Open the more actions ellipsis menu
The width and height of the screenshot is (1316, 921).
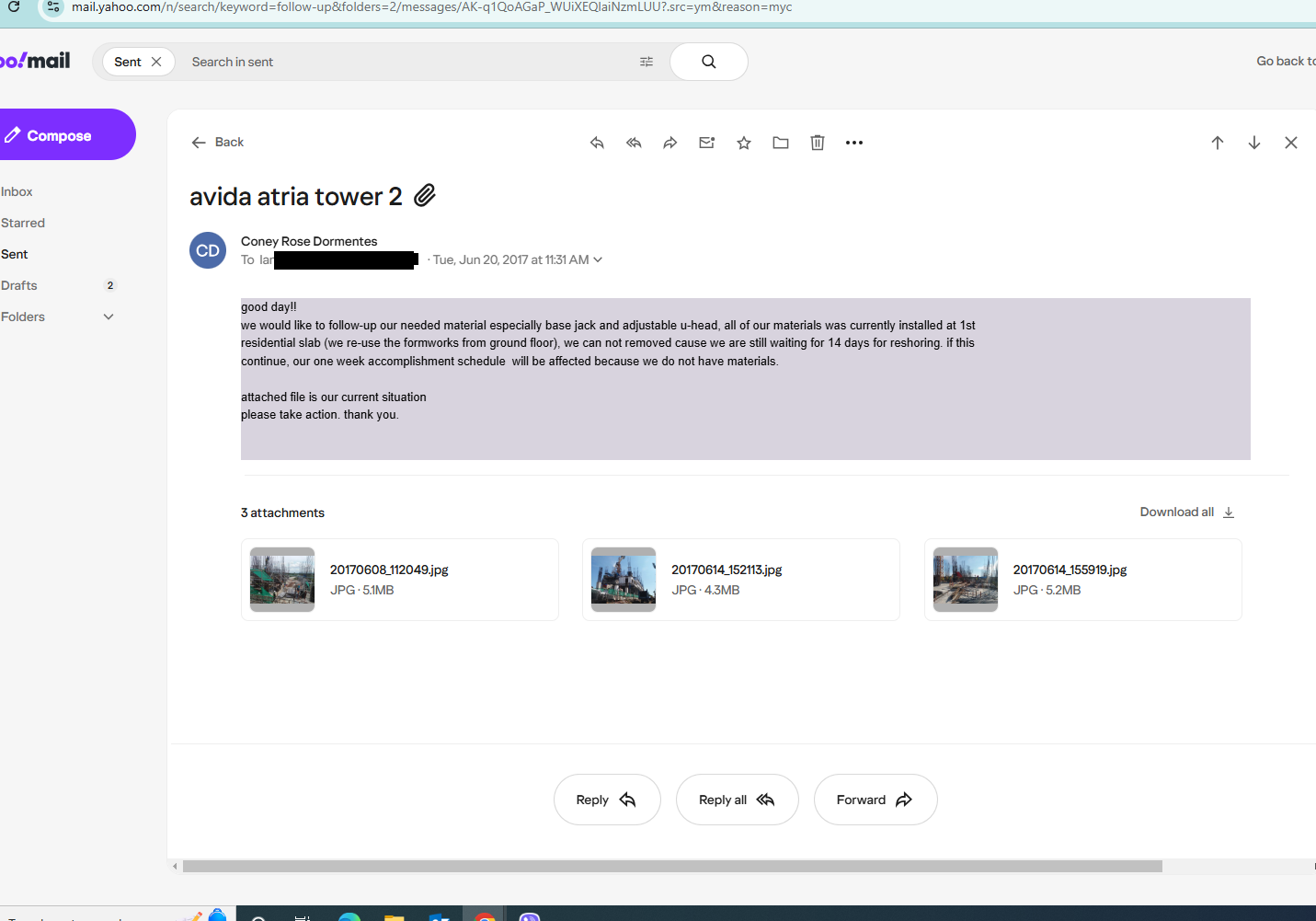pyautogui.click(x=854, y=143)
